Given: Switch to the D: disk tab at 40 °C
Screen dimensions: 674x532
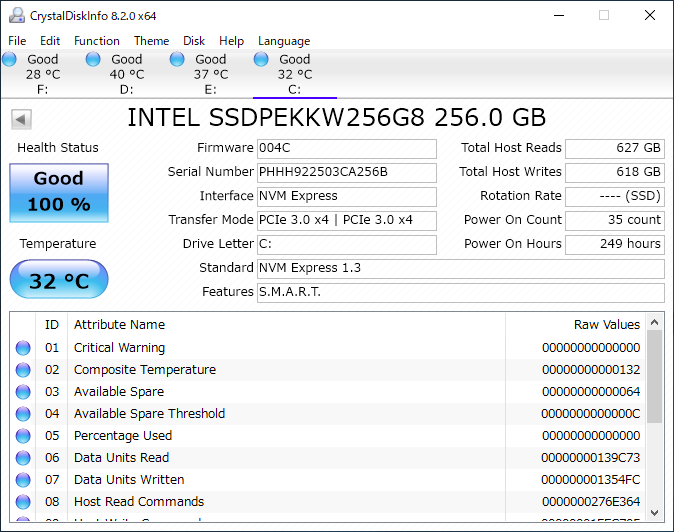Looking at the screenshot, I should (x=127, y=74).
